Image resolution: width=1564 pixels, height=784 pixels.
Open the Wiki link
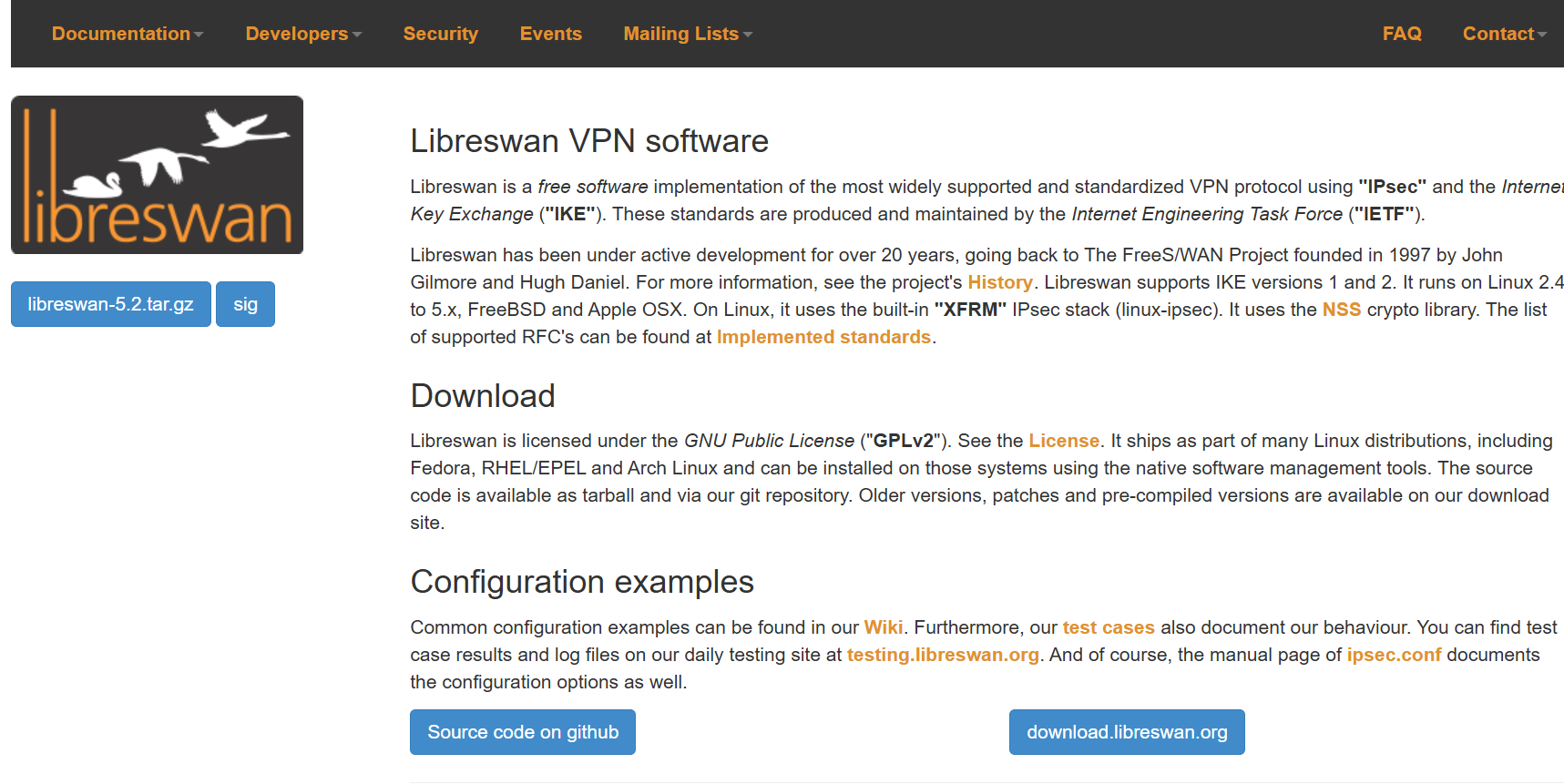884,627
